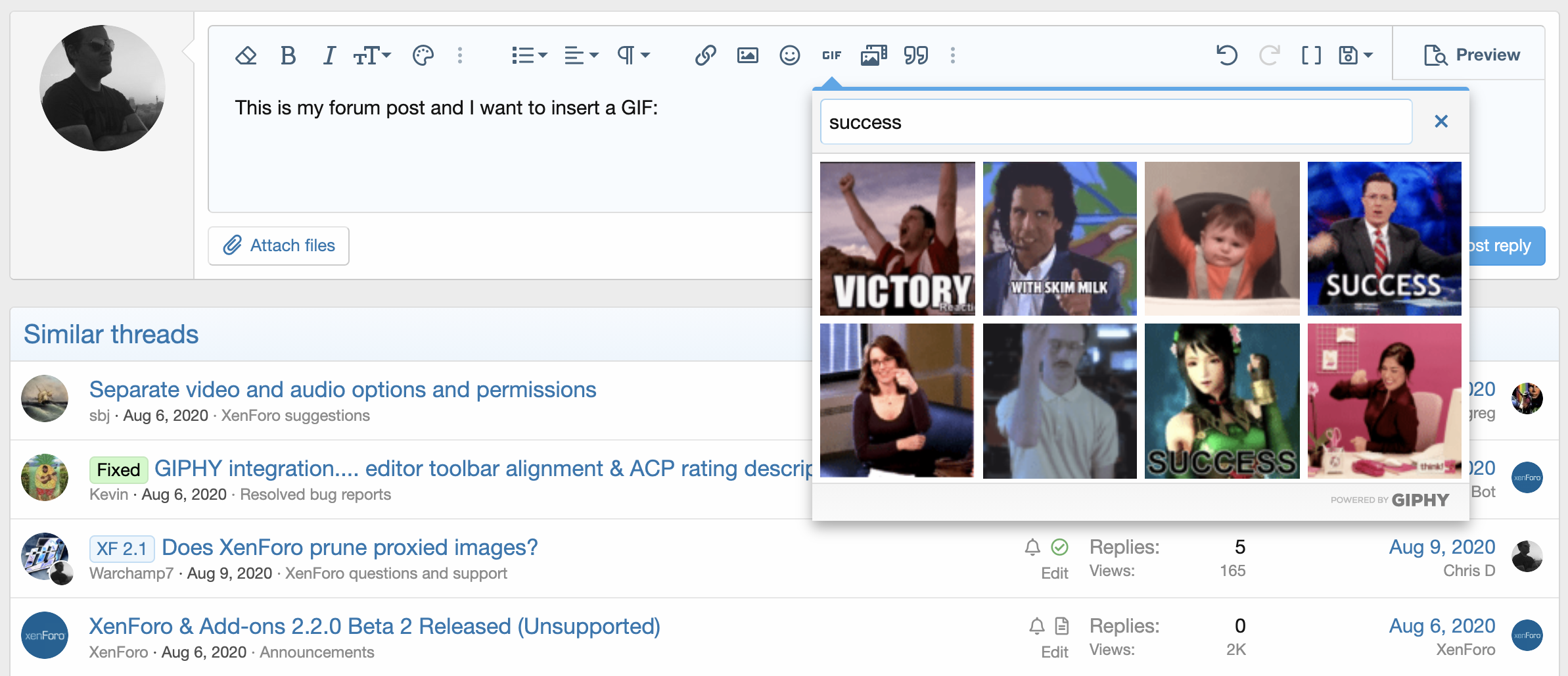Click into the GIF search field
This screenshot has width=1568, height=676.
tap(1116, 122)
